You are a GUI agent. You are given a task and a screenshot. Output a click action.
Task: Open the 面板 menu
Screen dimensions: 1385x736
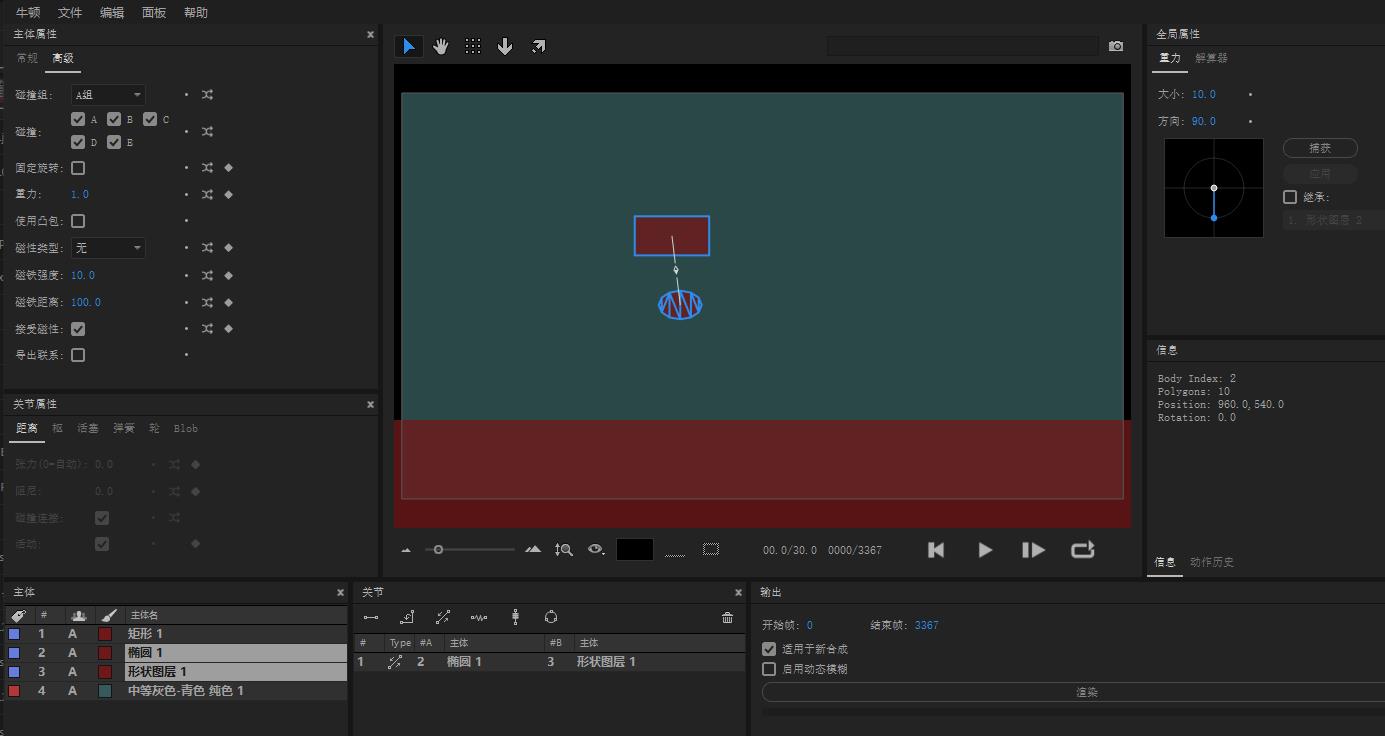(154, 12)
